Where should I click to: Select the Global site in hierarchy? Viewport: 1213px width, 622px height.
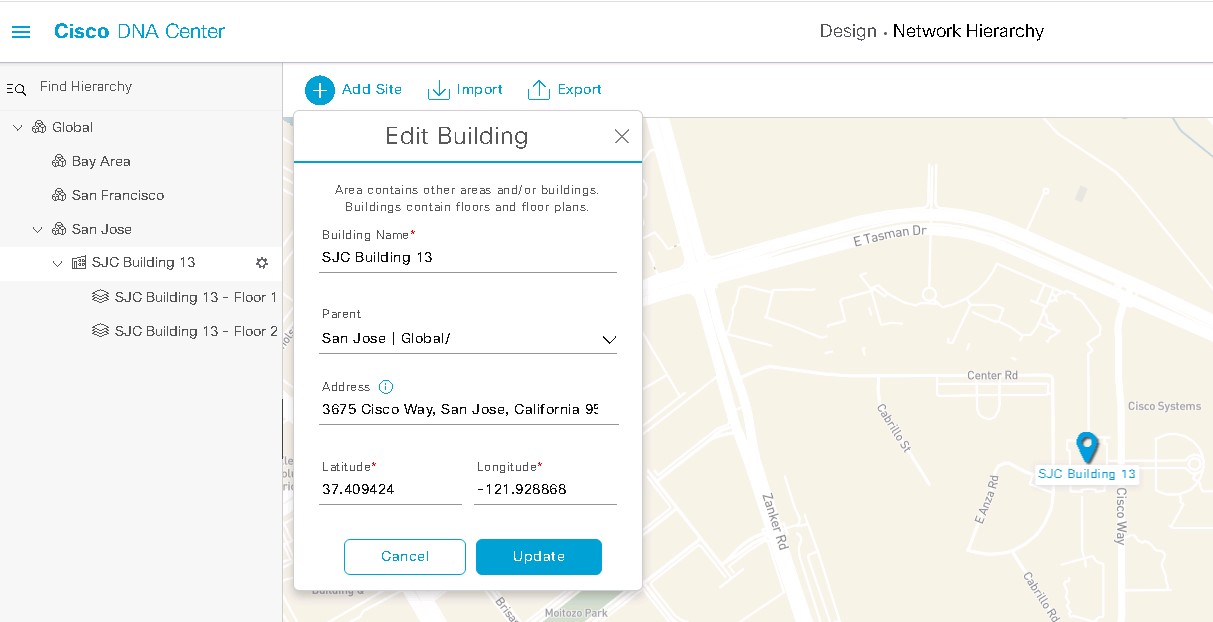click(x=72, y=127)
